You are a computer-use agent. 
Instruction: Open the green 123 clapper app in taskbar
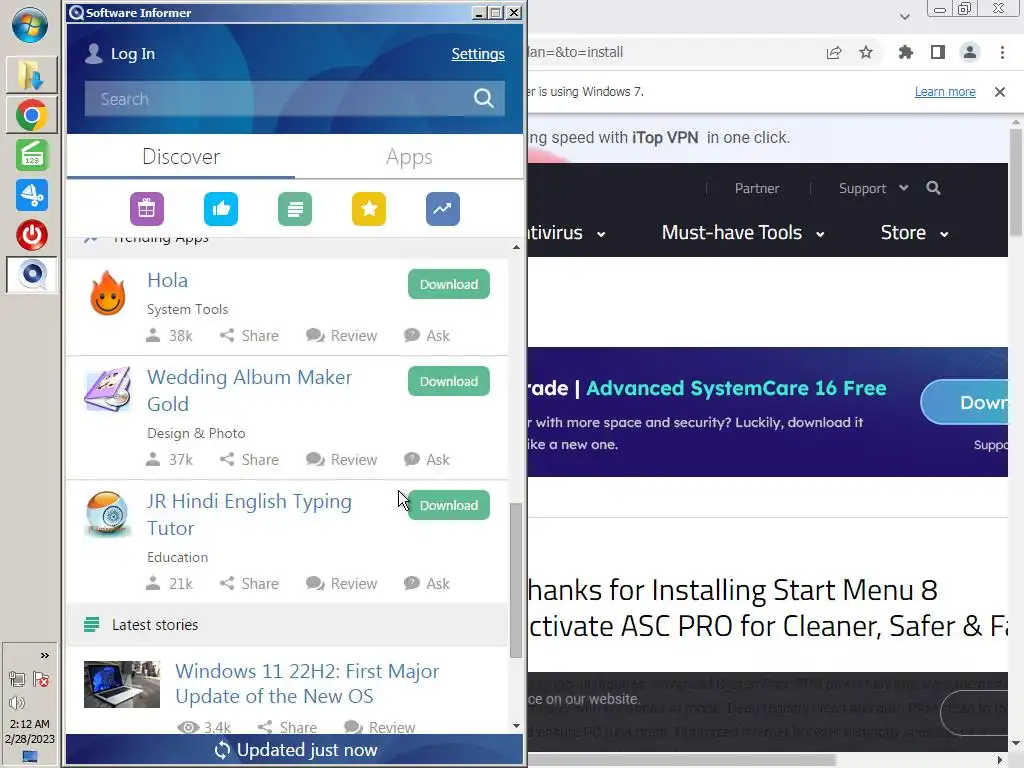(31, 155)
